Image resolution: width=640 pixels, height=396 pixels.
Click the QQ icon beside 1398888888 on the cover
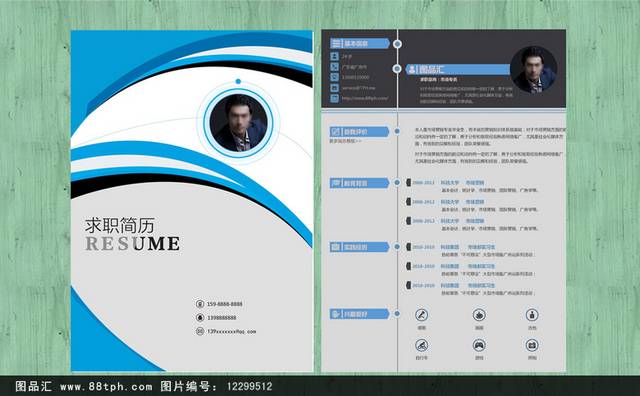[200, 318]
